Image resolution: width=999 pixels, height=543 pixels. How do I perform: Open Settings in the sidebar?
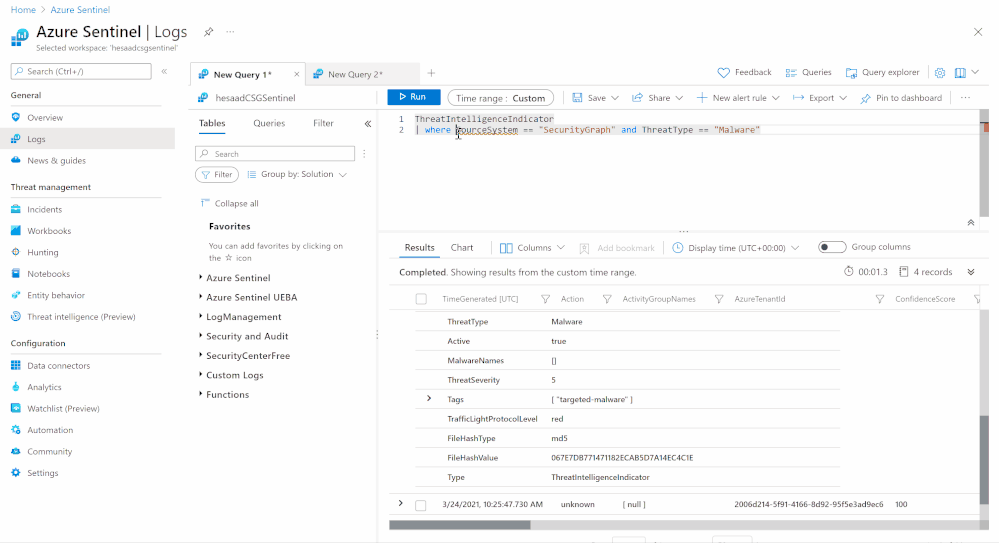coord(42,473)
